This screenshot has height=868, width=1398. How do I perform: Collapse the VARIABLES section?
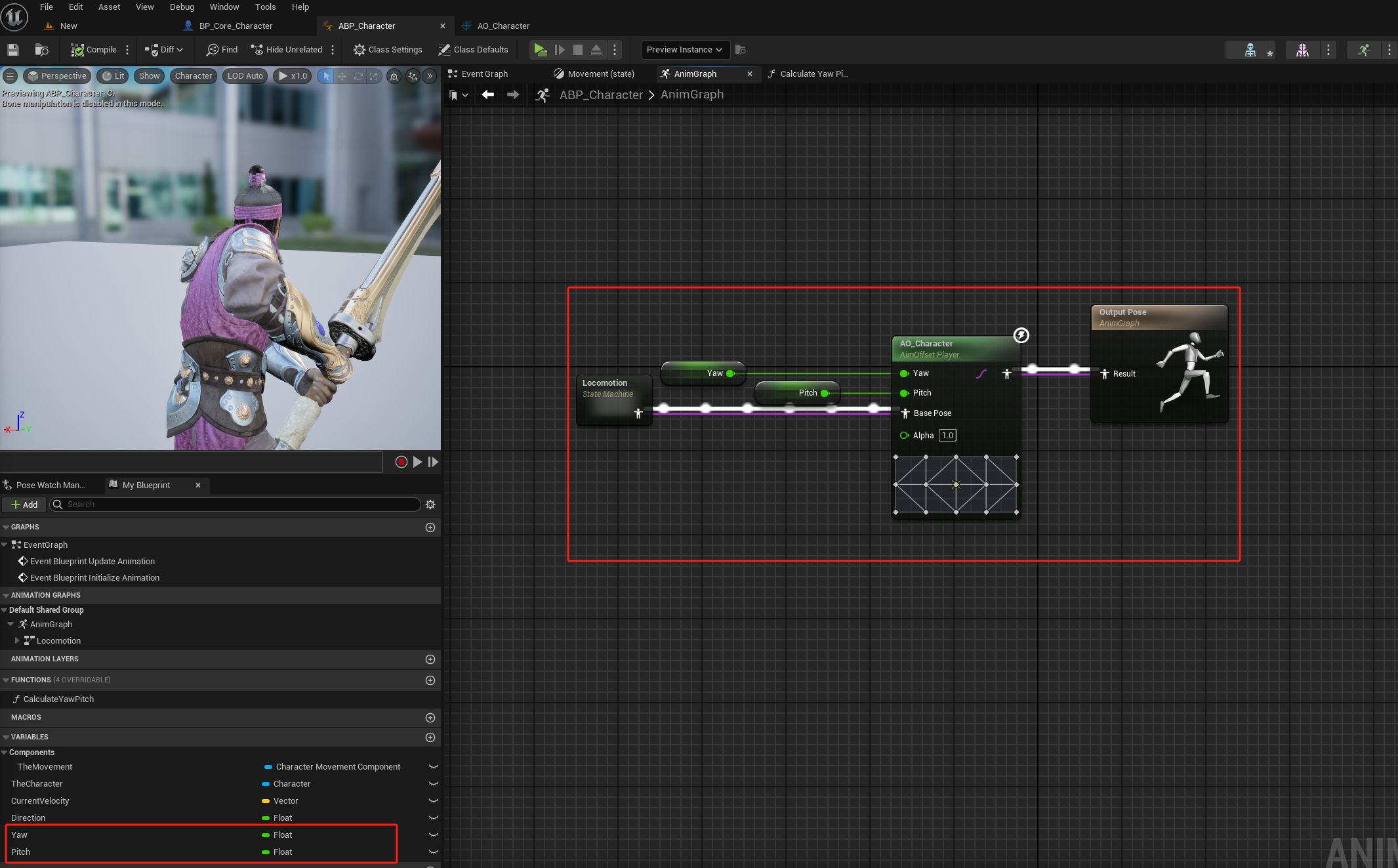click(x=6, y=737)
